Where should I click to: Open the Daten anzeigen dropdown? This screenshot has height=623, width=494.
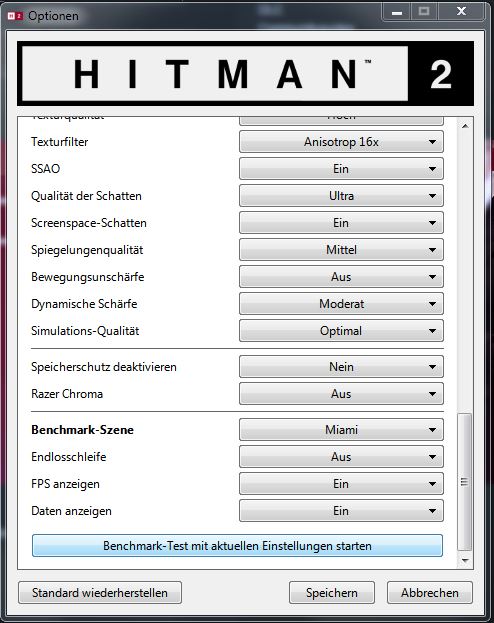click(341, 511)
